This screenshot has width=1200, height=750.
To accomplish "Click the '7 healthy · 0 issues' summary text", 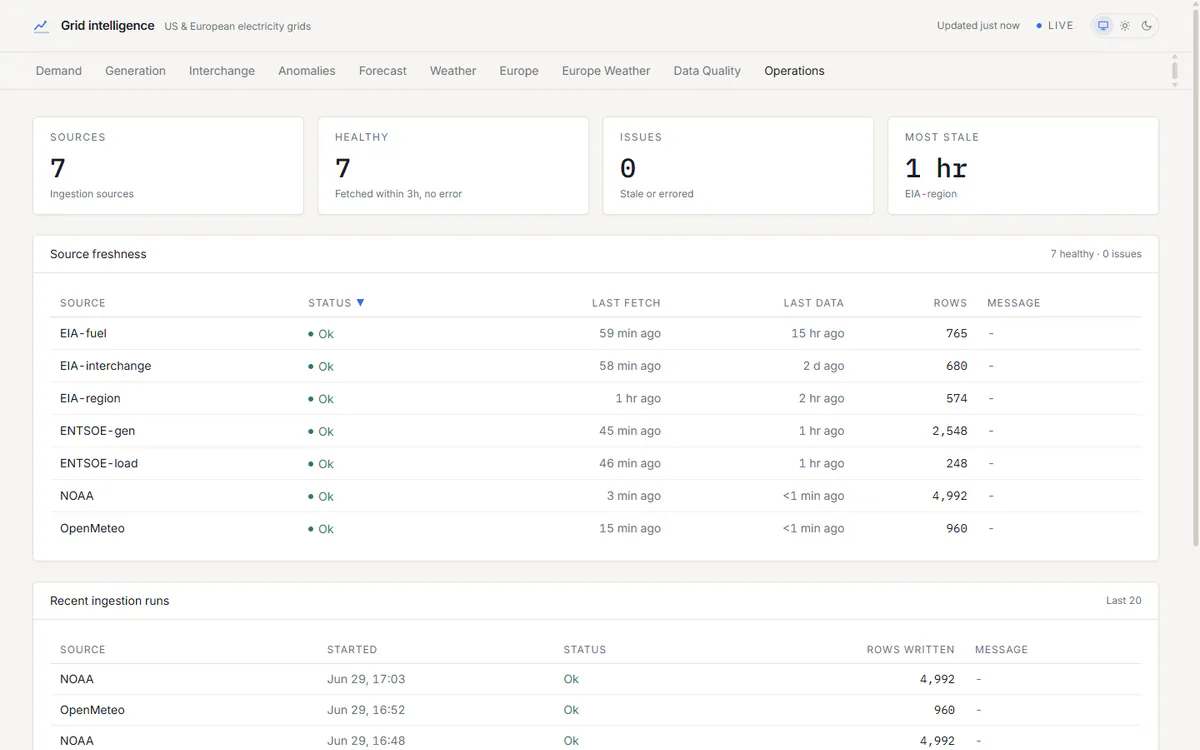I will (x=1095, y=254).
